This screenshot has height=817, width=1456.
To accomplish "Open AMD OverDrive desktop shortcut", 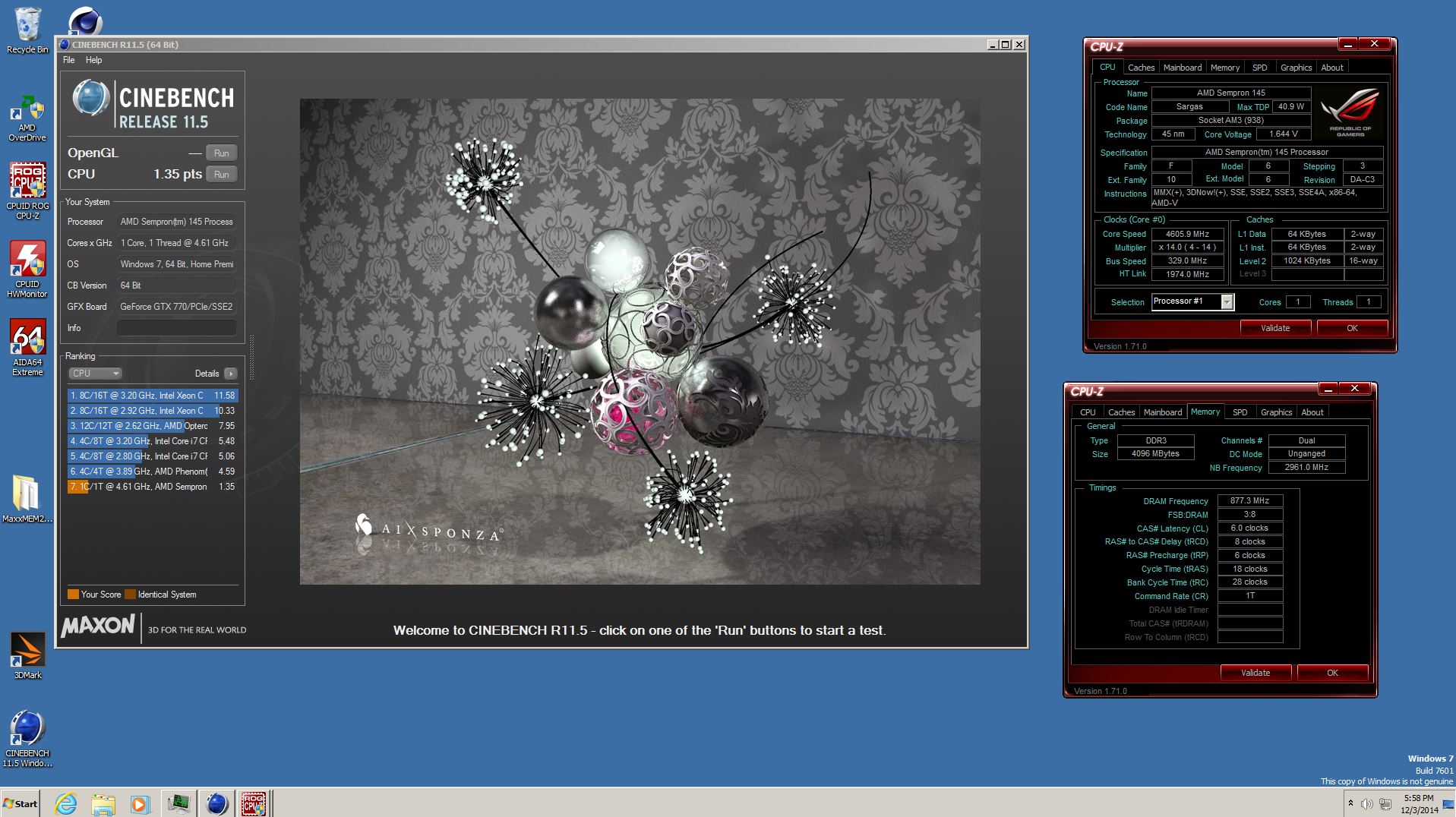I will point(27,118).
